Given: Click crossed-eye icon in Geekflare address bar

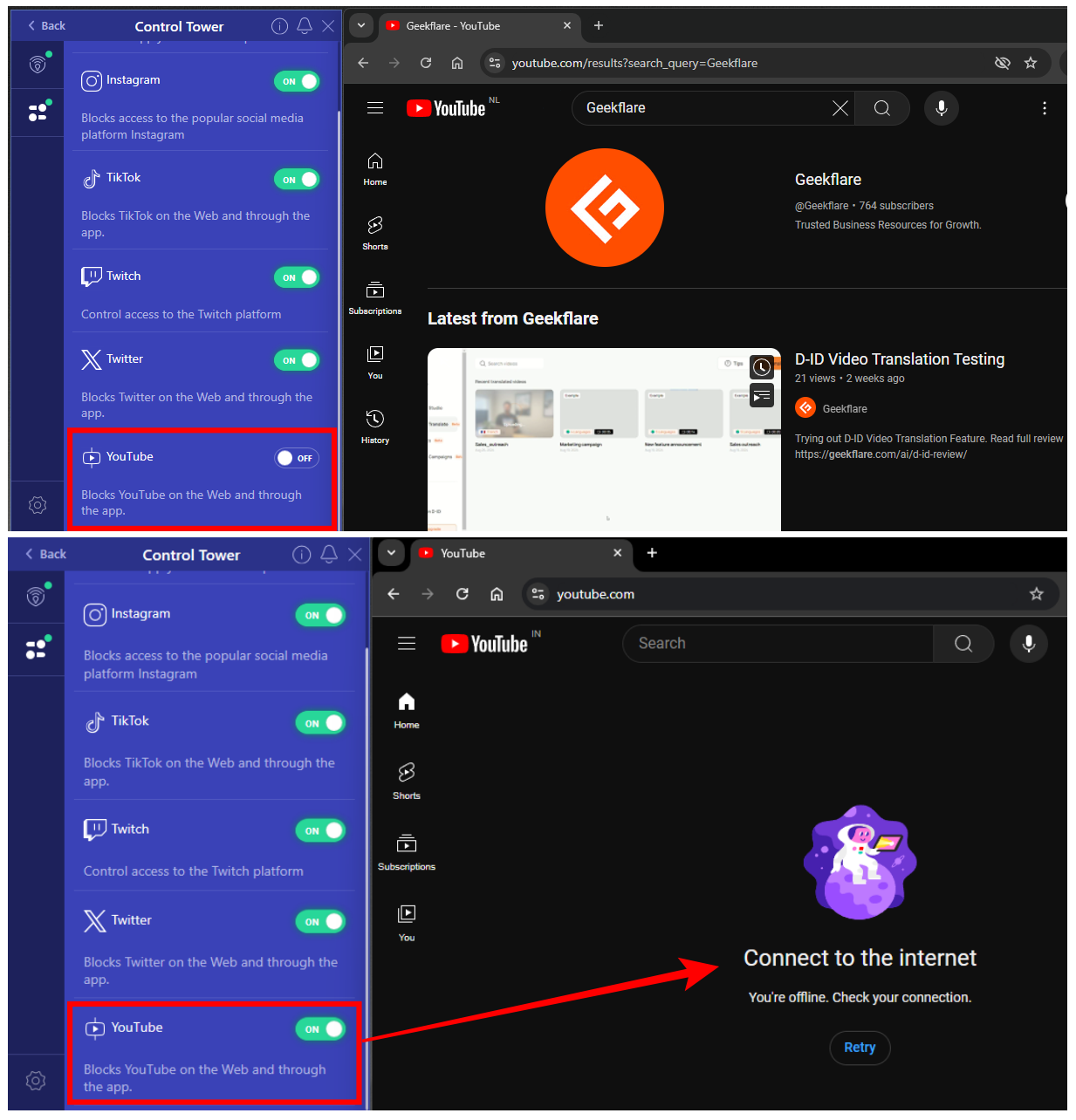Looking at the screenshot, I should point(1003,63).
